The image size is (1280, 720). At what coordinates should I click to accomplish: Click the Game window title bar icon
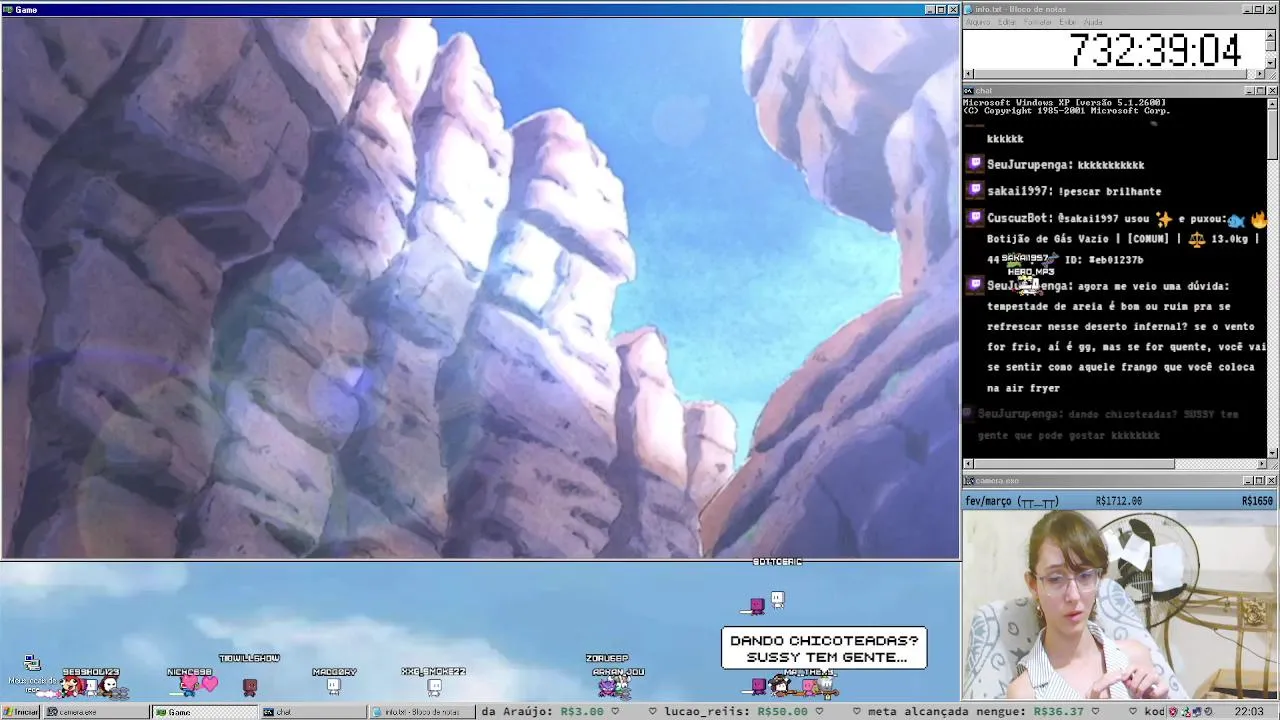point(8,9)
